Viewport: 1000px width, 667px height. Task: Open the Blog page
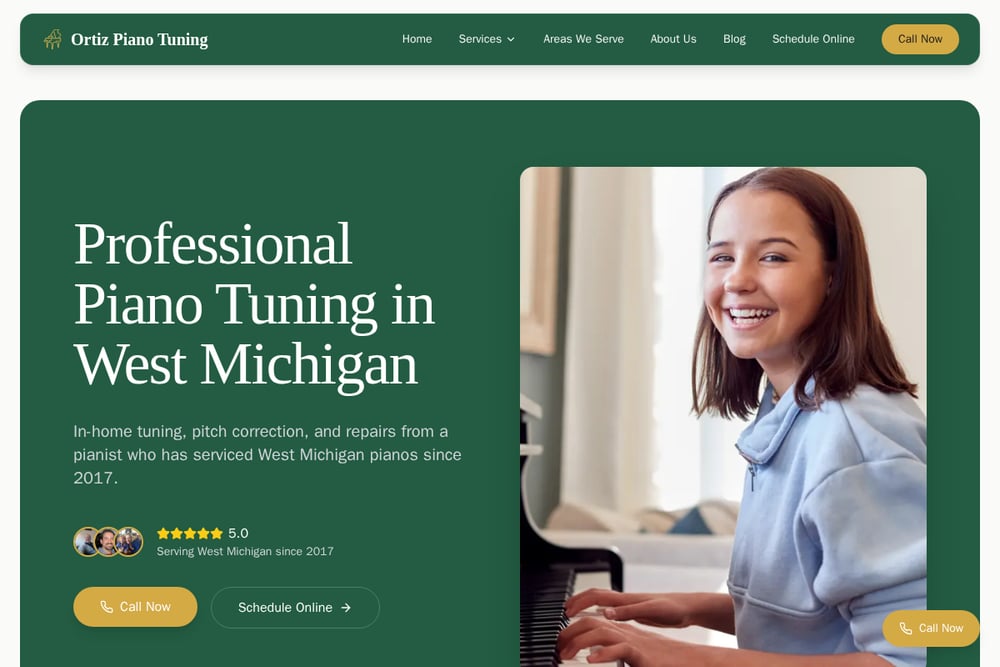(734, 39)
